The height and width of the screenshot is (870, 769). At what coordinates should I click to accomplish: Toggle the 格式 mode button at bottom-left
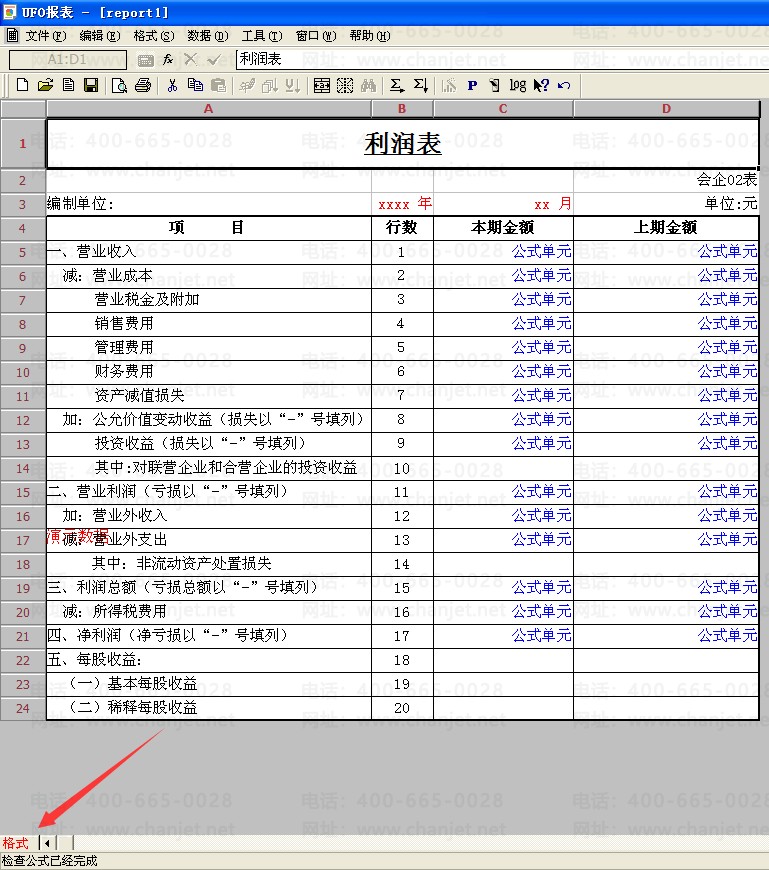click(x=16, y=843)
